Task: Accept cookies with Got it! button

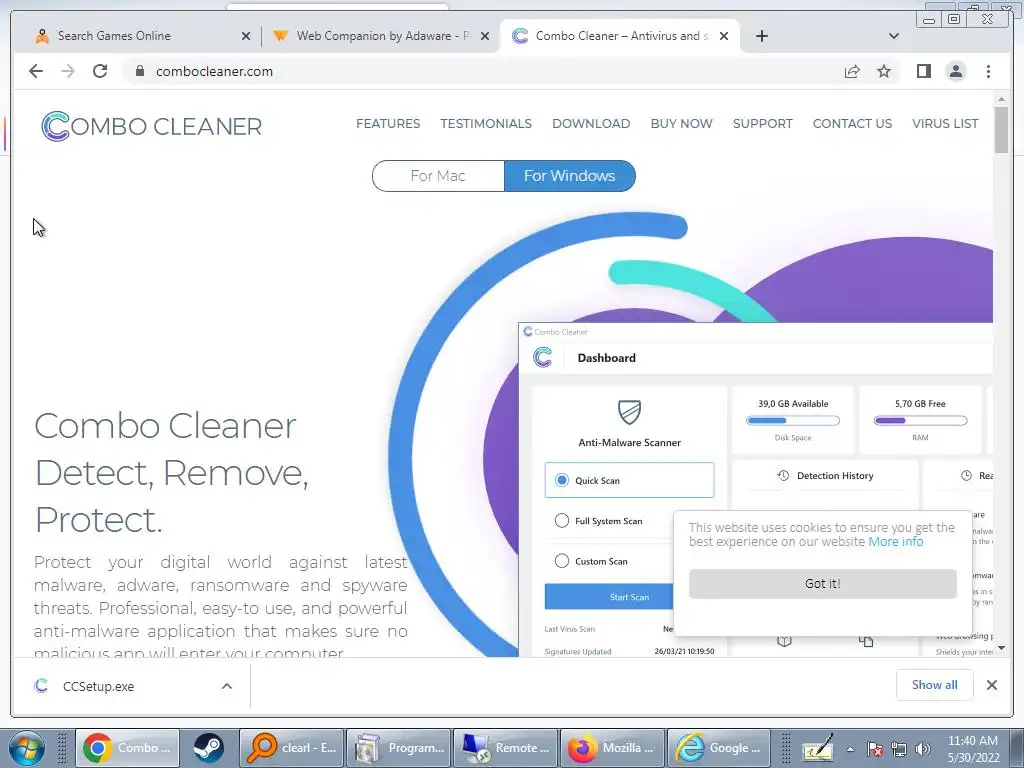Action: pyautogui.click(x=822, y=583)
